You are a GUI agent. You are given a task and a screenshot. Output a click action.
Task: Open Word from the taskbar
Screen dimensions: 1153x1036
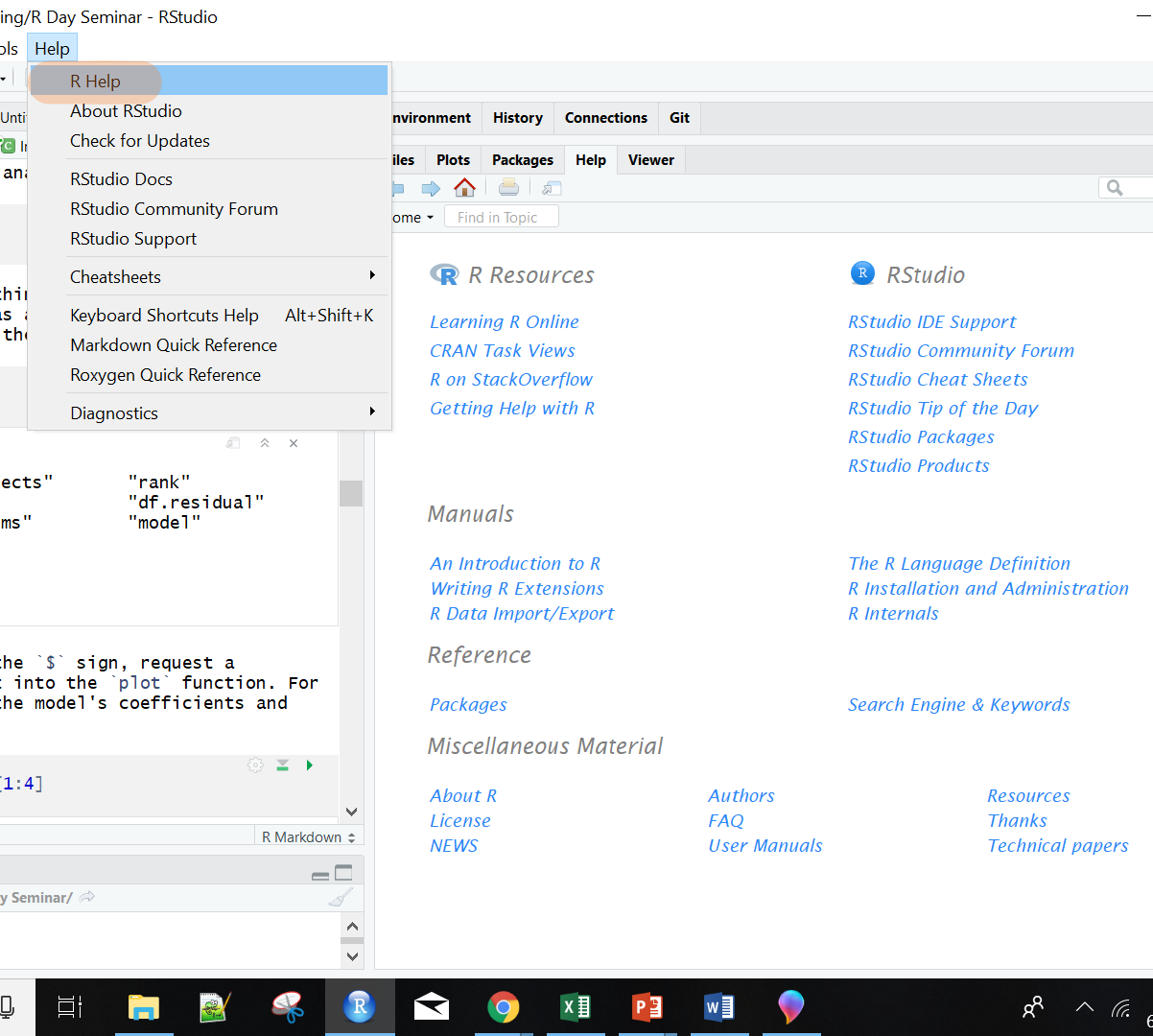719,1007
